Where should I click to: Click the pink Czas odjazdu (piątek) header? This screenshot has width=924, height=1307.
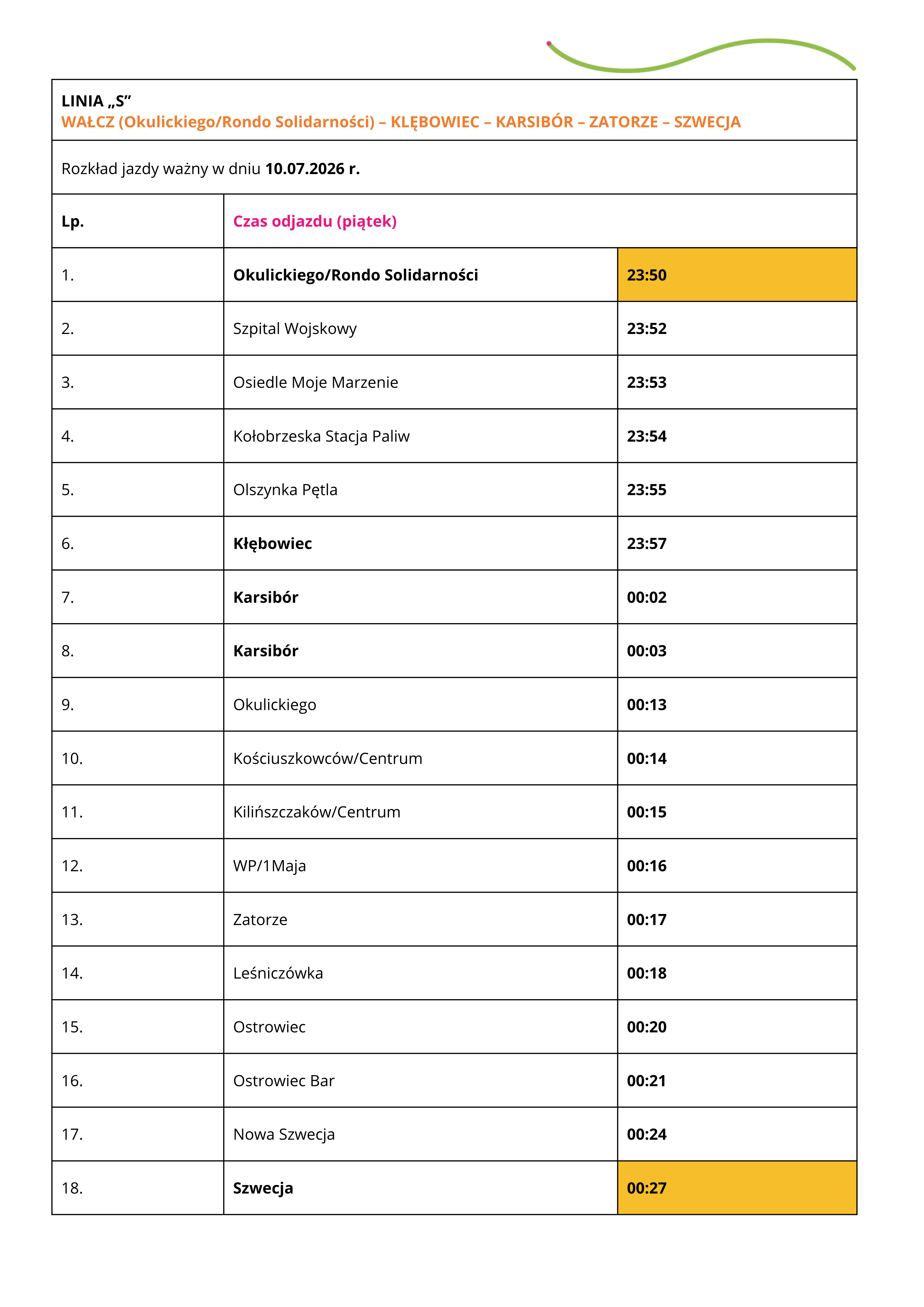coord(315,221)
